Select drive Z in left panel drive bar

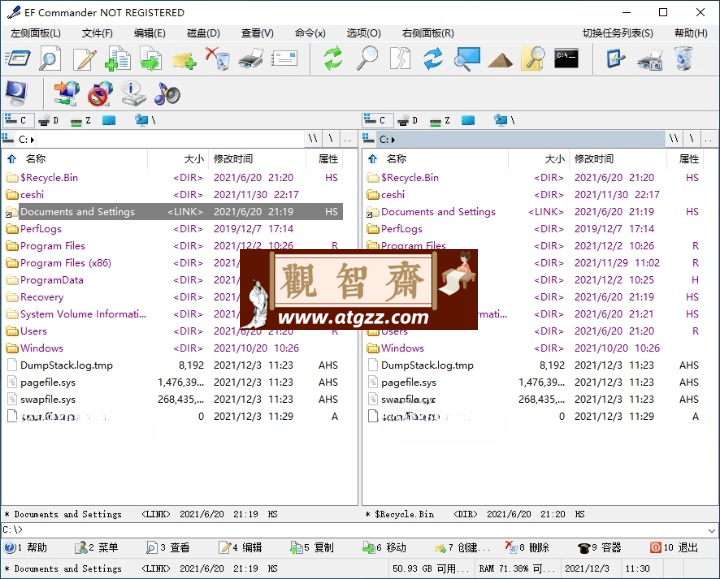80,121
